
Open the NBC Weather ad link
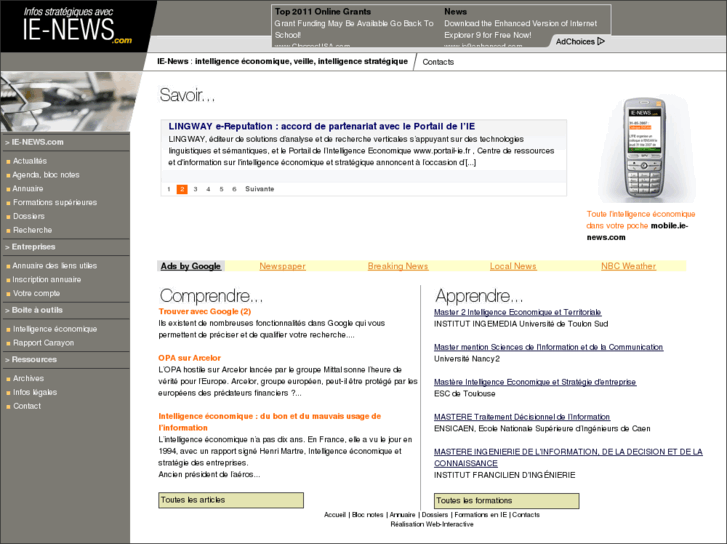coord(628,266)
